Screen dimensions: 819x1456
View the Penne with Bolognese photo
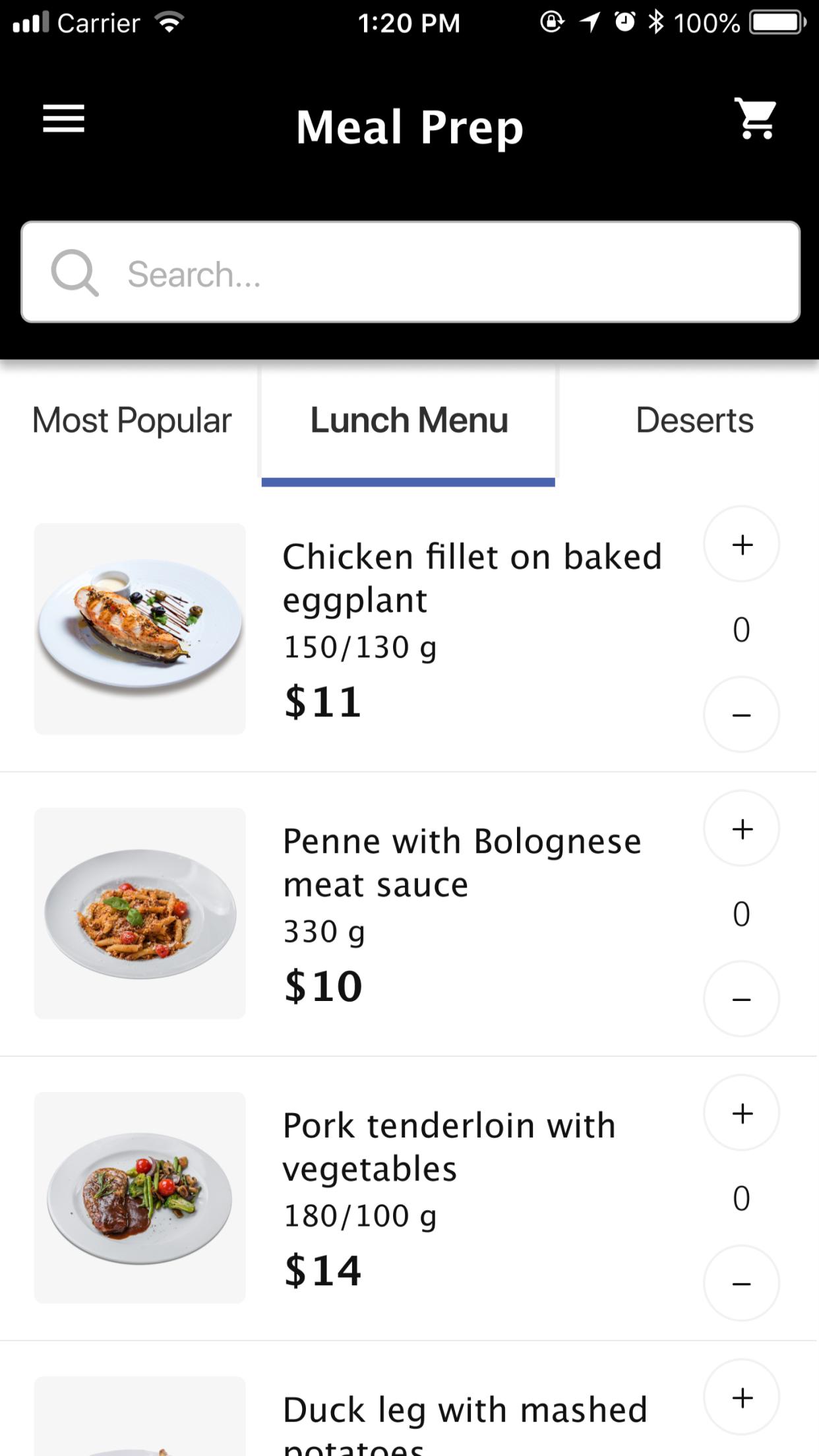(140, 913)
